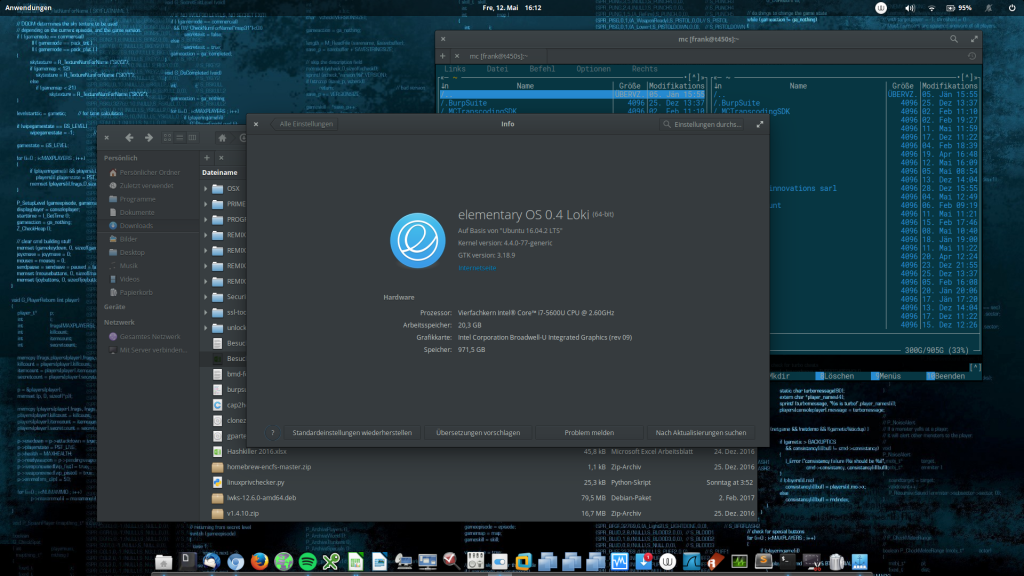The width and height of the screenshot is (1024, 576).
Task: Open Firefox from the dock
Action: click(259, 561)
